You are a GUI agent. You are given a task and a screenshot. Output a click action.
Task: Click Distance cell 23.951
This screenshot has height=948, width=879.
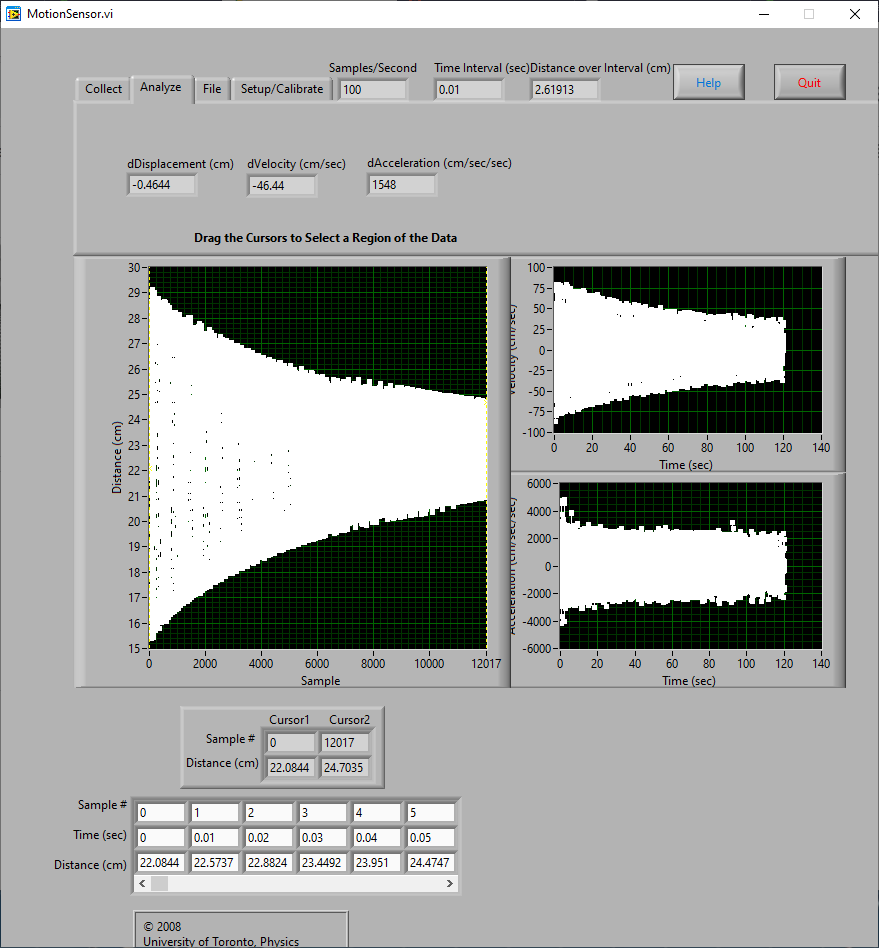pyautogui.click(x=377, y=863)
